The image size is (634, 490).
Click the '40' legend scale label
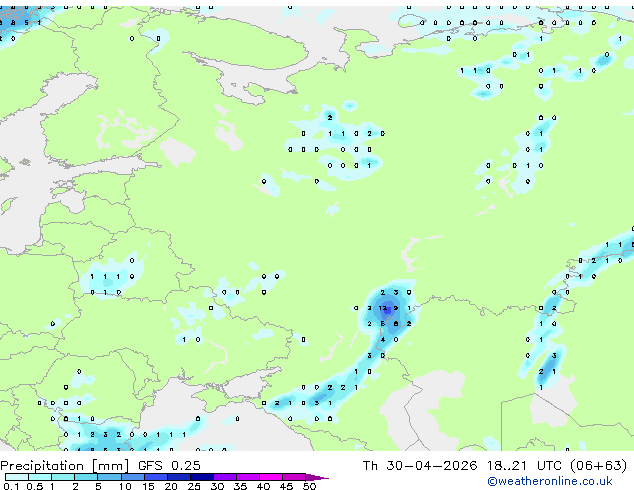click(263, 486)
